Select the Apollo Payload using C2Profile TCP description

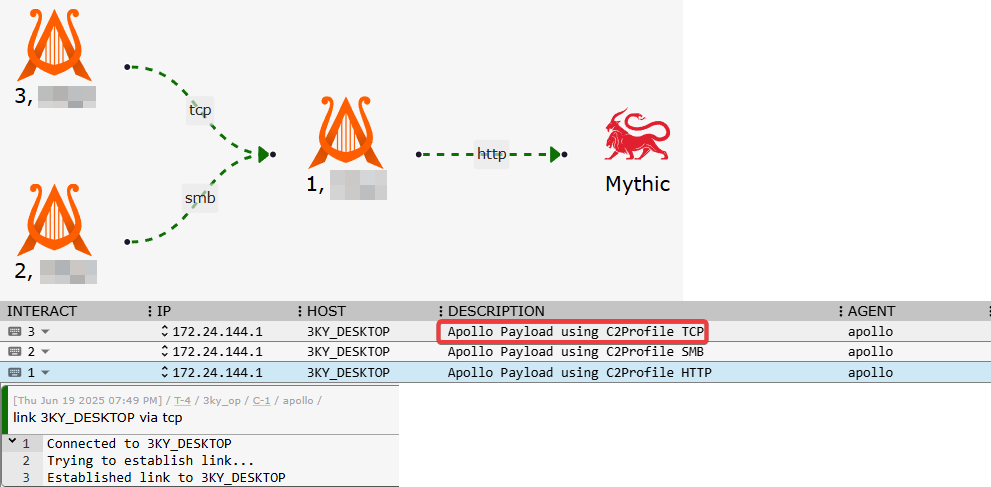pos(576,332)
